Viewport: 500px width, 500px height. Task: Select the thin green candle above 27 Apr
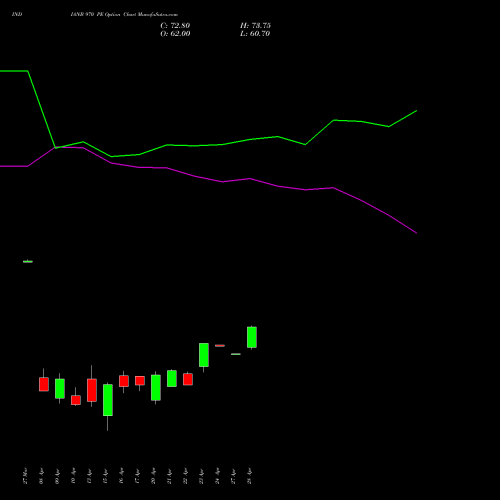(236, 354)
